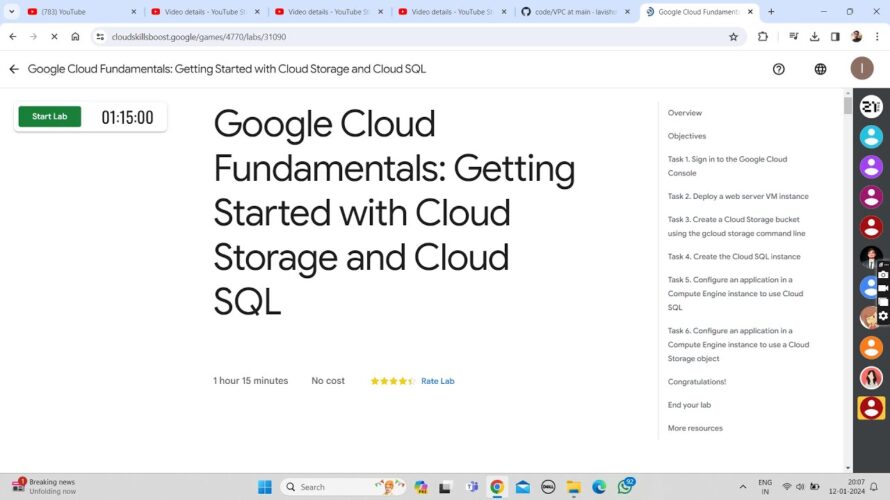Jump to More resources section
The image size is (890, 500).
[695, 428]
